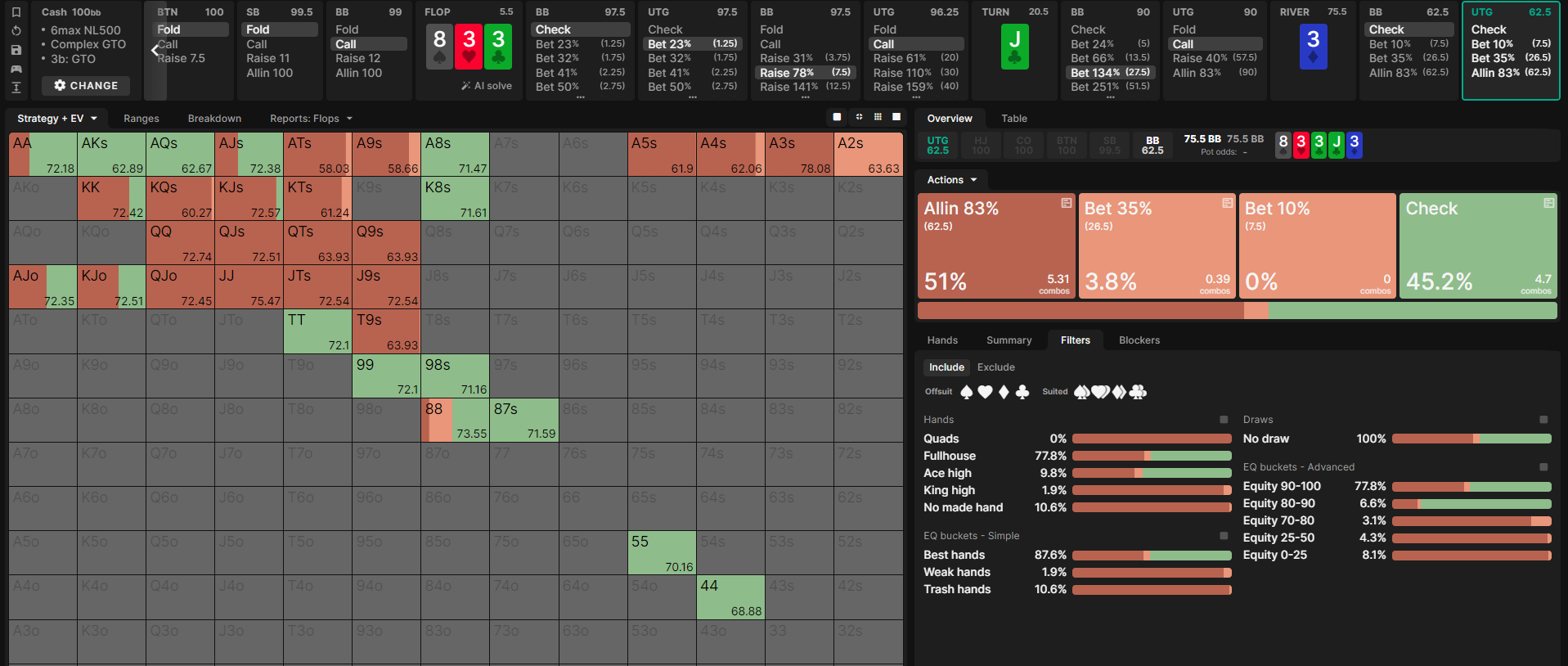Image resolution: width=1568 pixels, height=666 pixels.
Task: Click the reset/undo arrow sidebar icon
Action: 16,31
